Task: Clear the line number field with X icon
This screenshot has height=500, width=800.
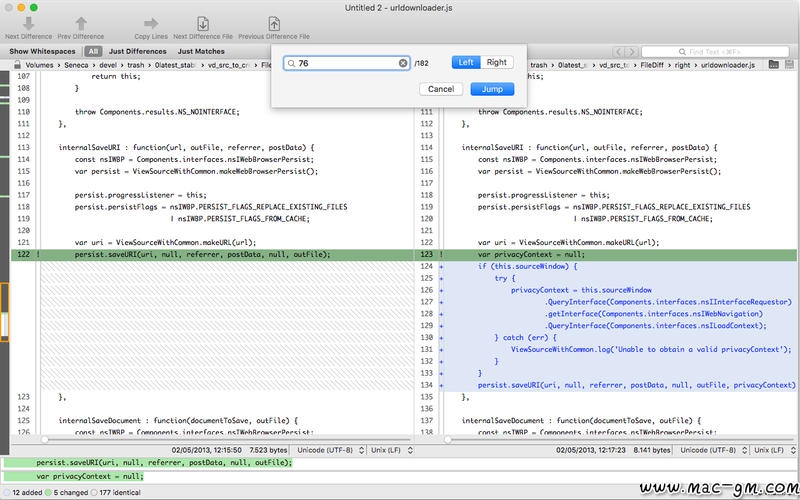Action: pos(404,63)
